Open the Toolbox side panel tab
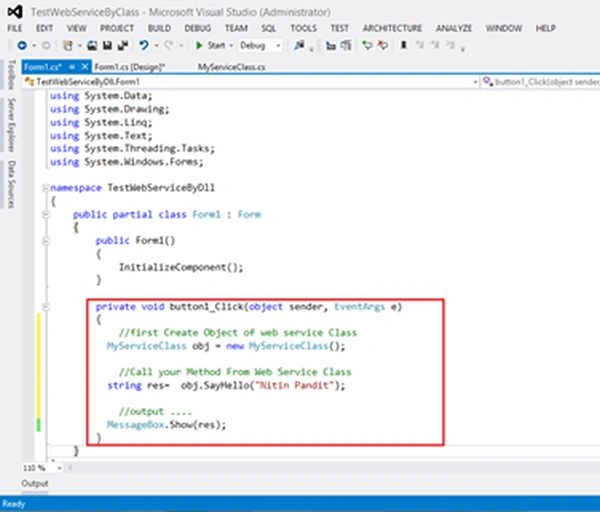Viewport: 600px width, 512px height. tap(11, 75)
